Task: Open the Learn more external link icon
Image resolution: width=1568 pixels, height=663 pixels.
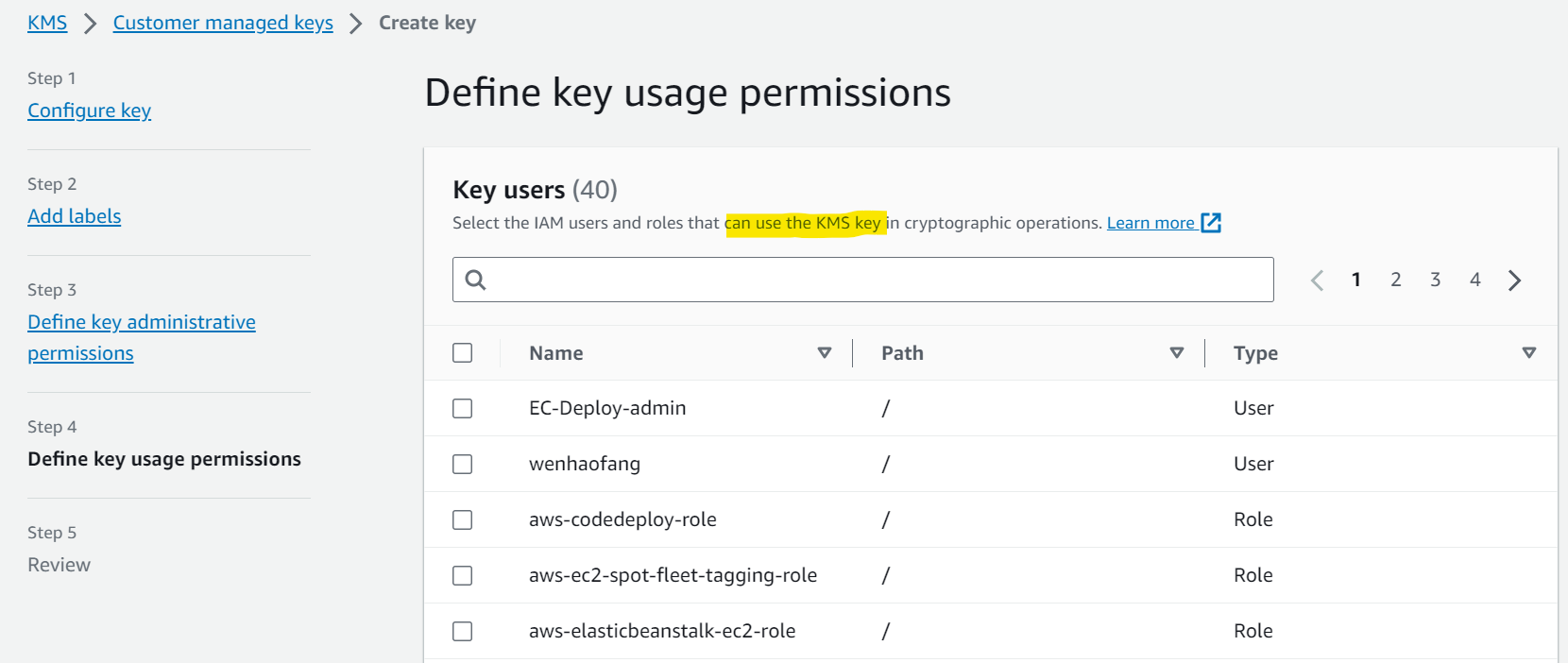Action: click(1211, 223)
